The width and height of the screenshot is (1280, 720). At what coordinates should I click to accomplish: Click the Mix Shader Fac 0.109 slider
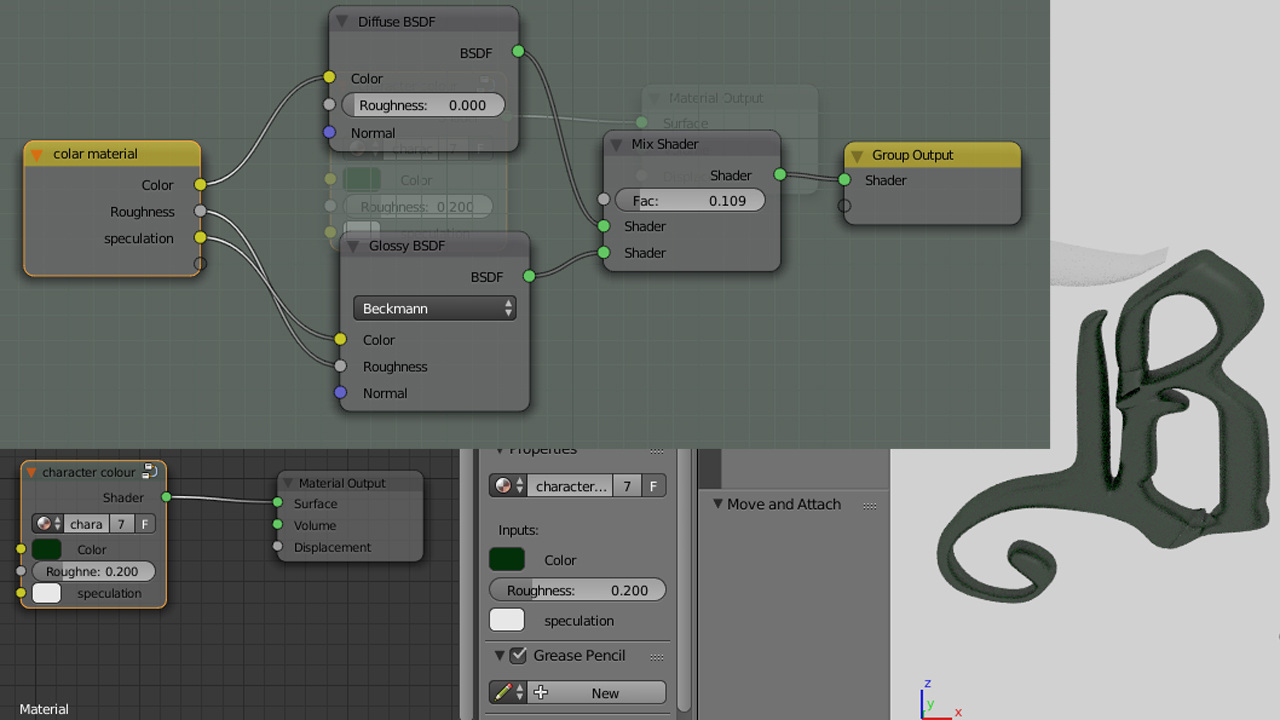pyautogui.click(x=689, y=200)
